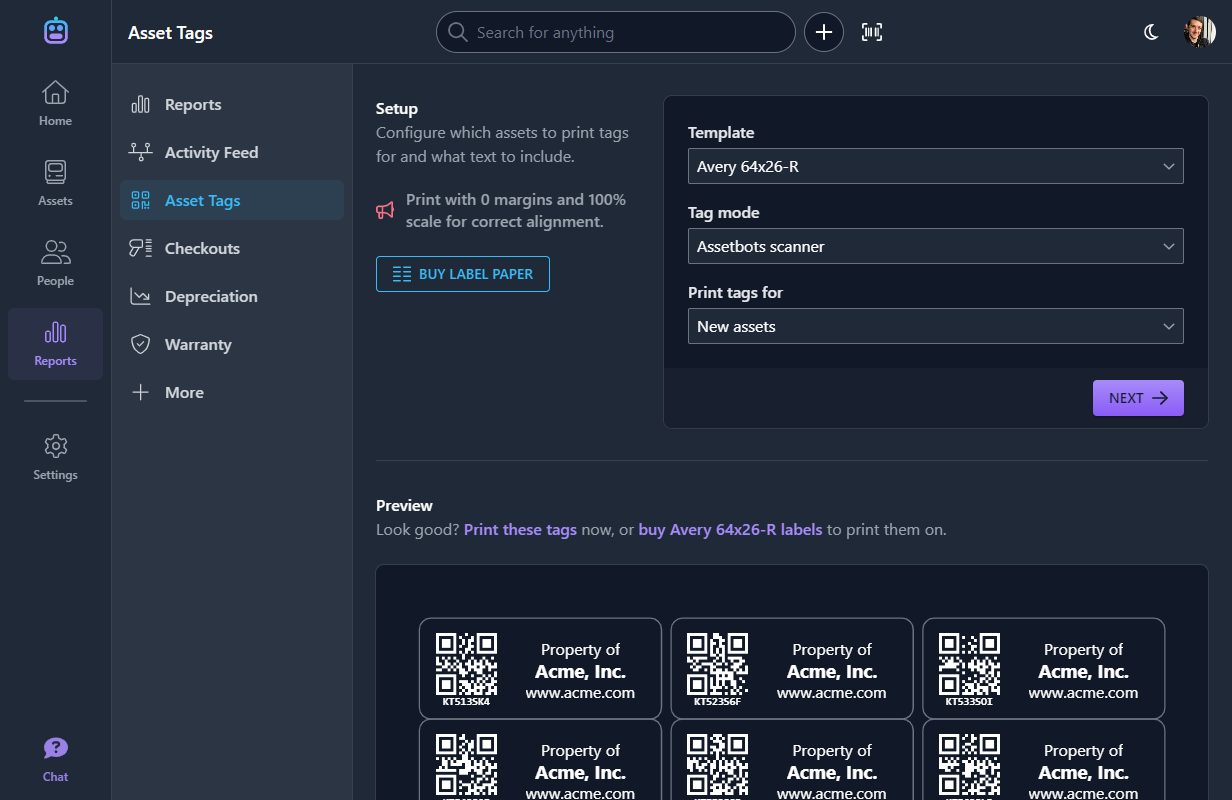The width and height of the screenshot is (1232, 800).
Task: Click the plus add button
Action: (x=824, y=32)
